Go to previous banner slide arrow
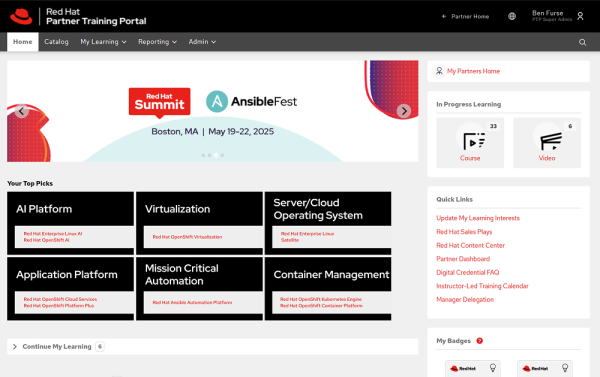The height and width of the screenshot is (377, 600). click(x=21, y=111)
